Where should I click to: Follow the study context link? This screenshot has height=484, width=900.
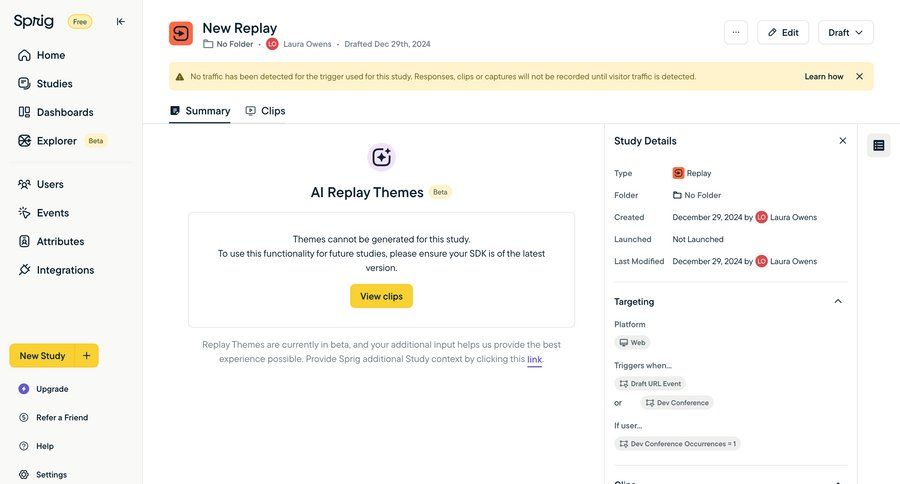point(534,359)
